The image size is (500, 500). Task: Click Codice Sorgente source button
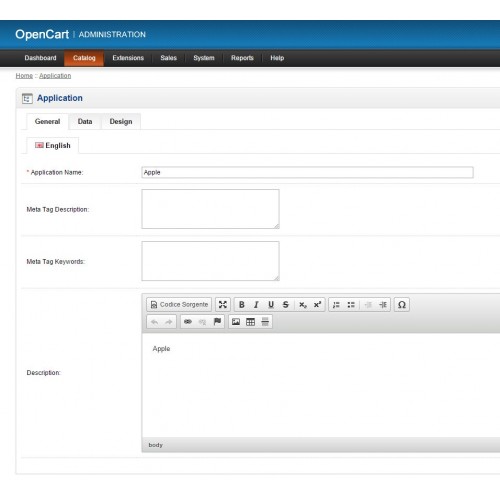(179, 305)
